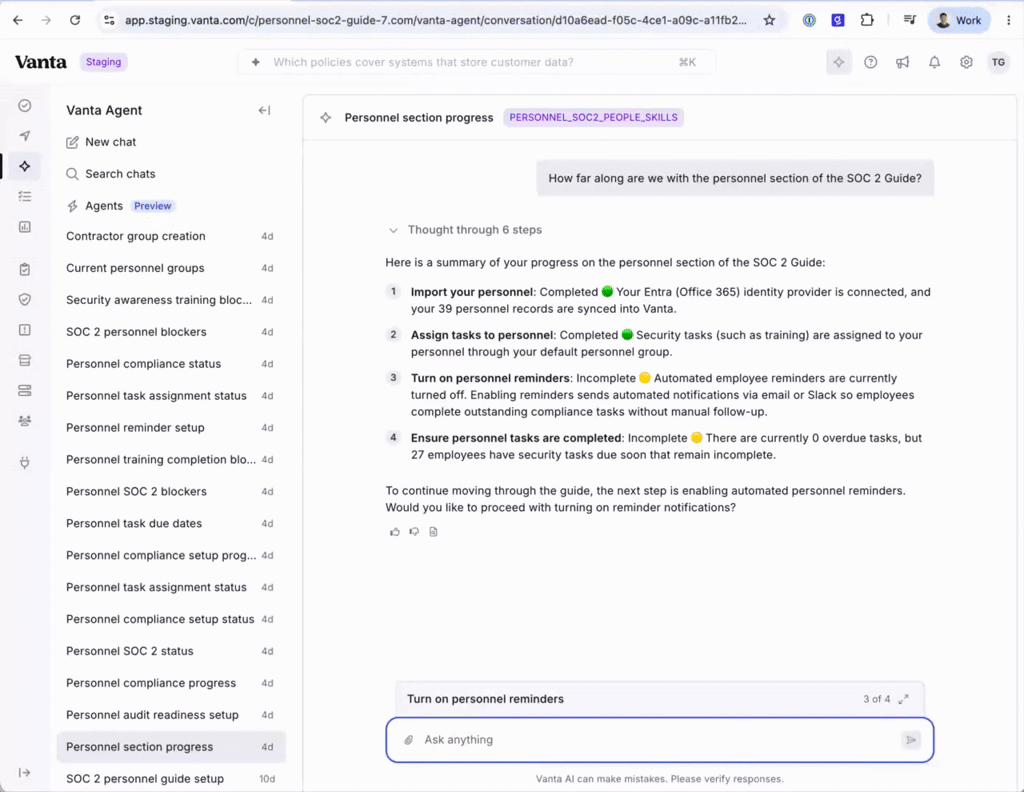Image resolution: width=1024 pixels, height=792 pixels.
Task: Open the browser three-dot menu
Action: (1008, 20)
